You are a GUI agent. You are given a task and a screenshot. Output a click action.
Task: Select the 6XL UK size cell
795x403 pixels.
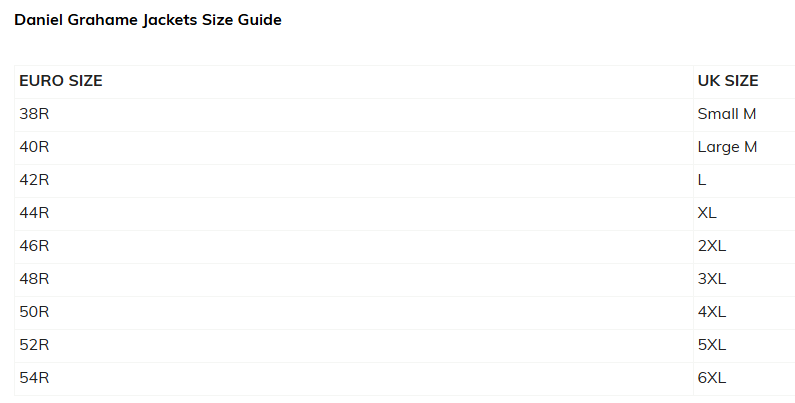point(711,378)
